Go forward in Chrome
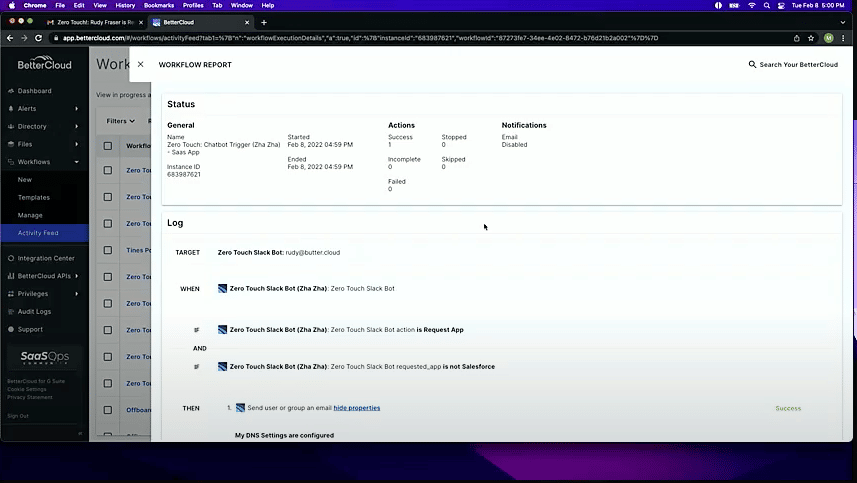Image resolution: width=857 pixels, height=483 pixels. tap(24, 38)
